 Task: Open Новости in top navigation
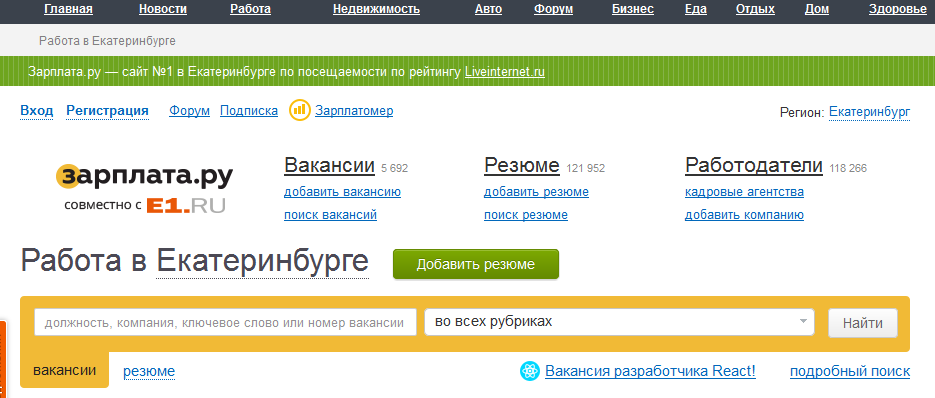click(163, 9)
